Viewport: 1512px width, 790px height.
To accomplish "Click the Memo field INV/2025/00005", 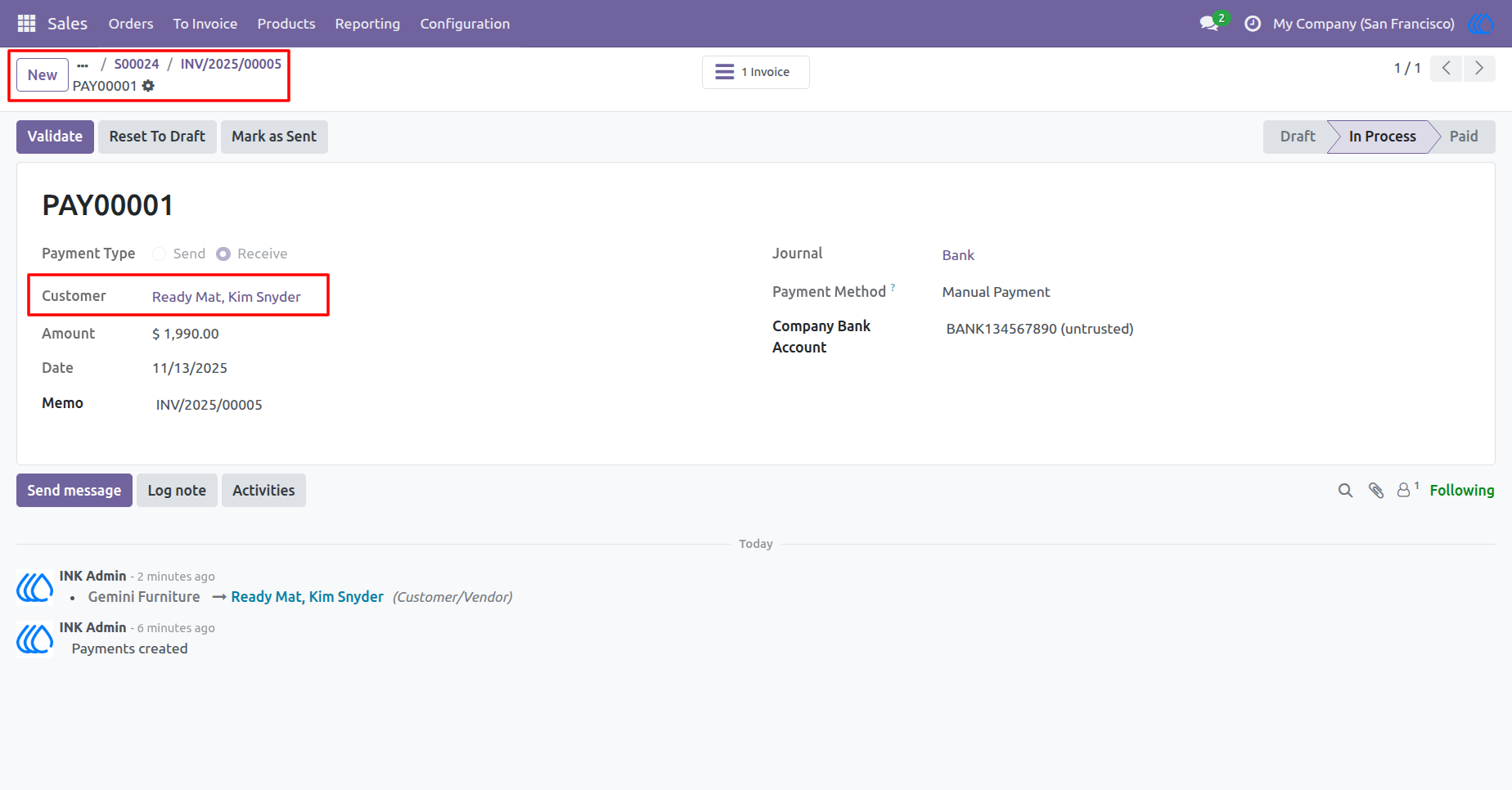I will (209, 405).
